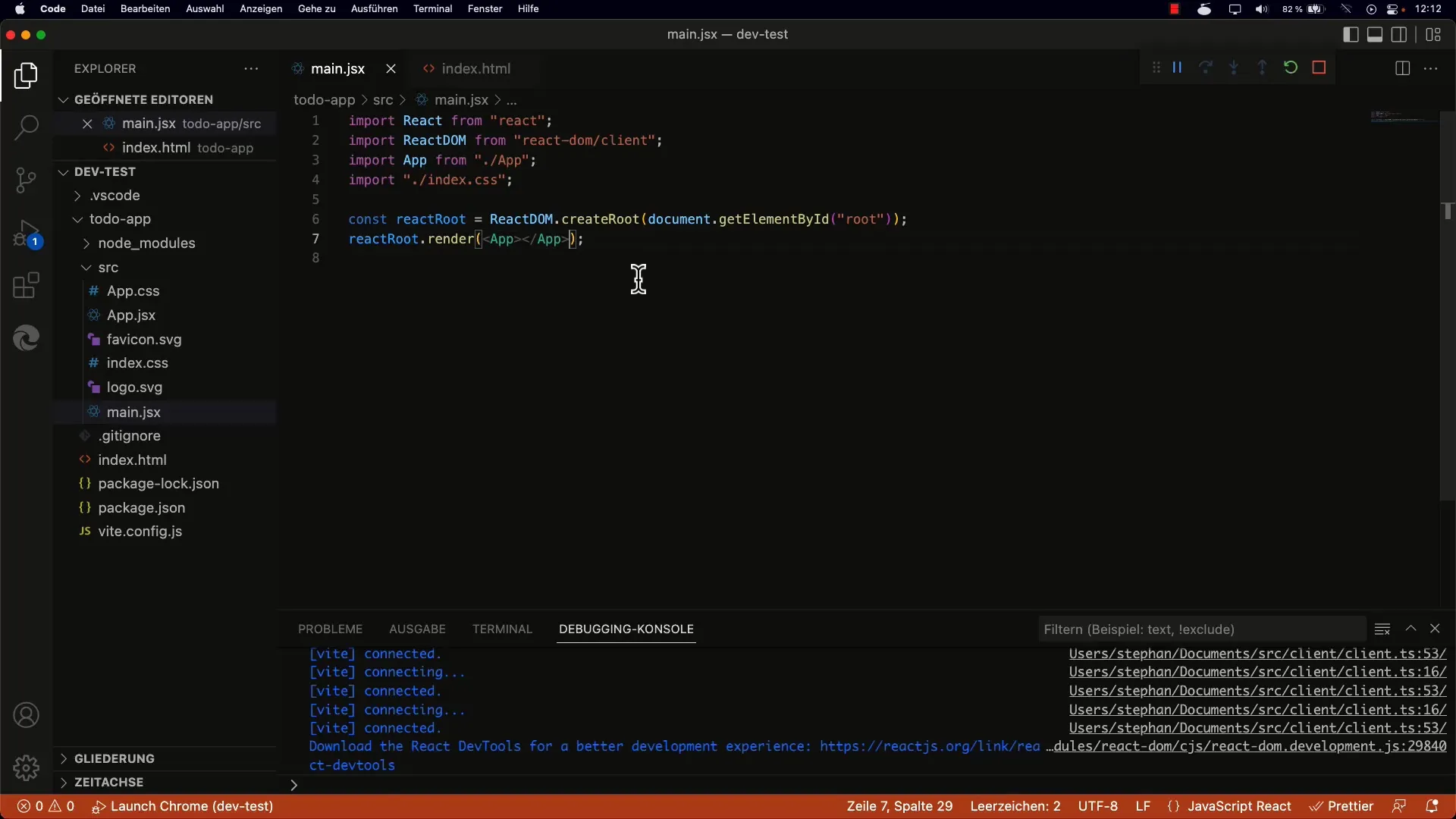Toggle the bottom panel layout
1456x819 pixels.
click(1374, 34)
